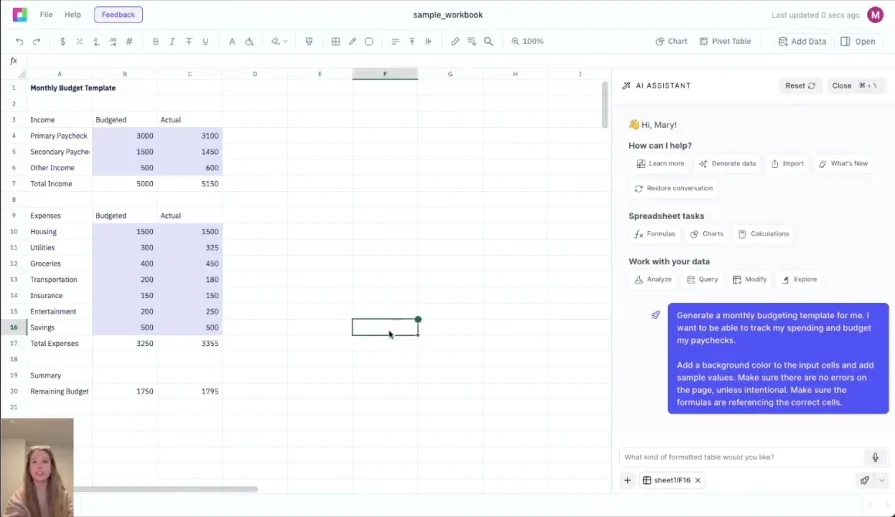The height and width of the screenshot is (517, 895).
Task: Open the Help menu
Action: (72, 15)
